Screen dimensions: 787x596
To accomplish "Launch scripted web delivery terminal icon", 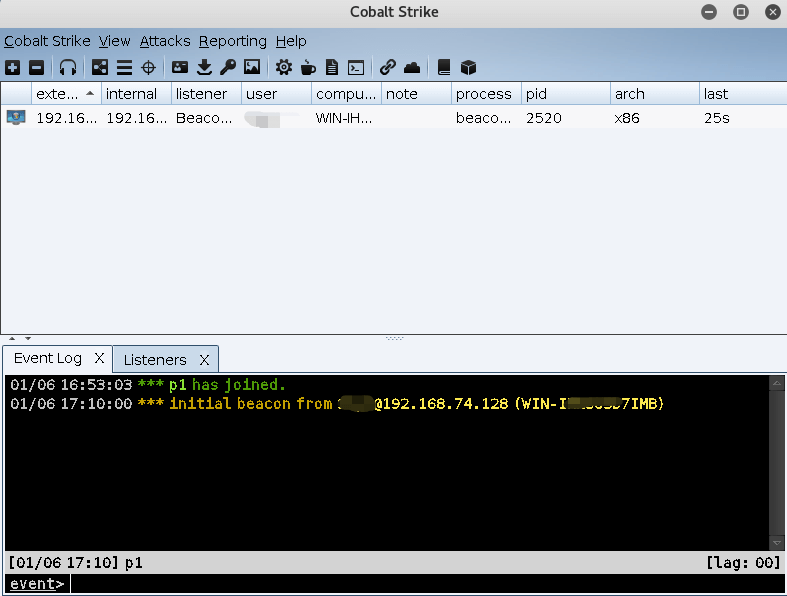I will 356,67.
